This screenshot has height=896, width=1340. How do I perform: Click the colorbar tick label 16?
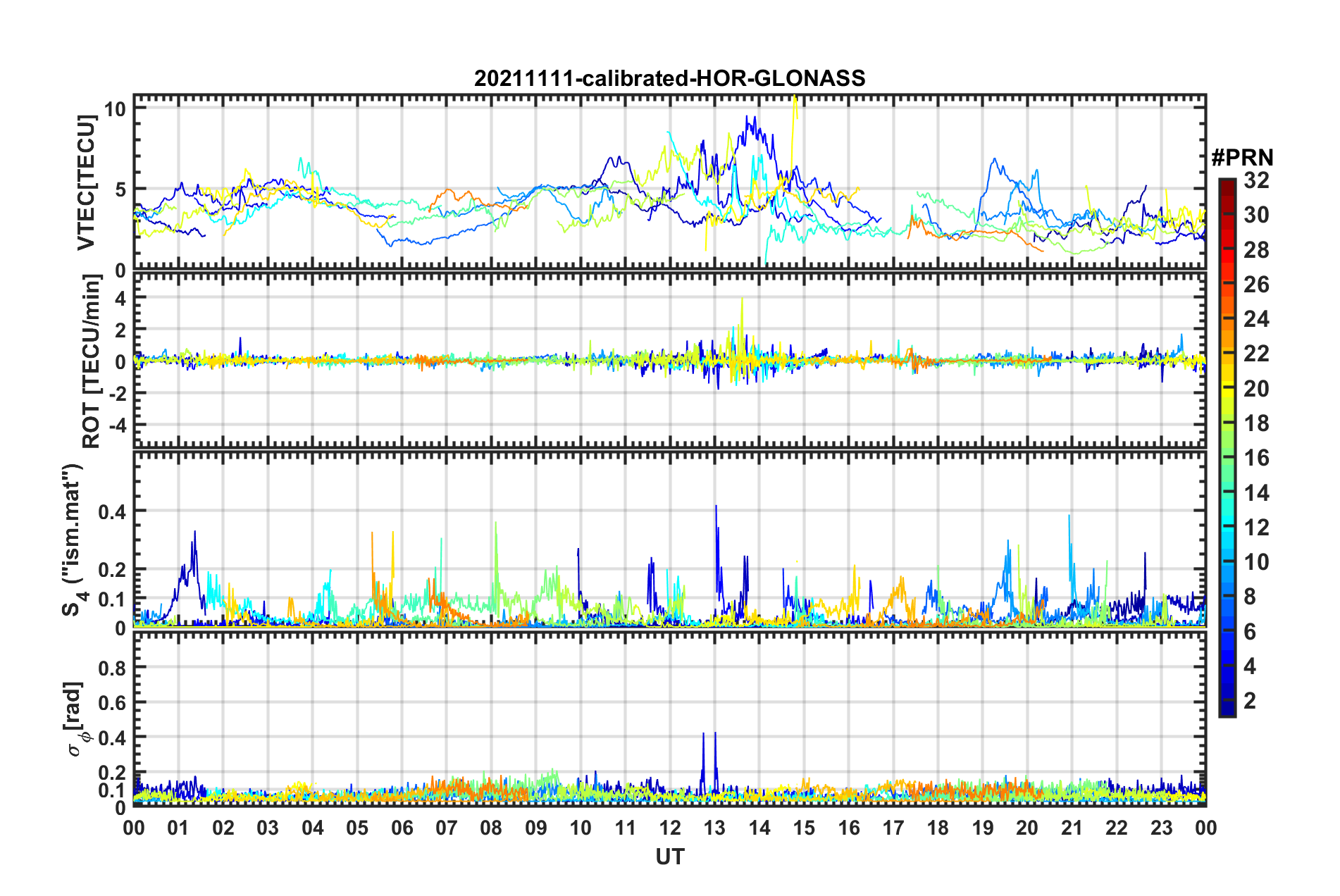[x=1256, y=458]
